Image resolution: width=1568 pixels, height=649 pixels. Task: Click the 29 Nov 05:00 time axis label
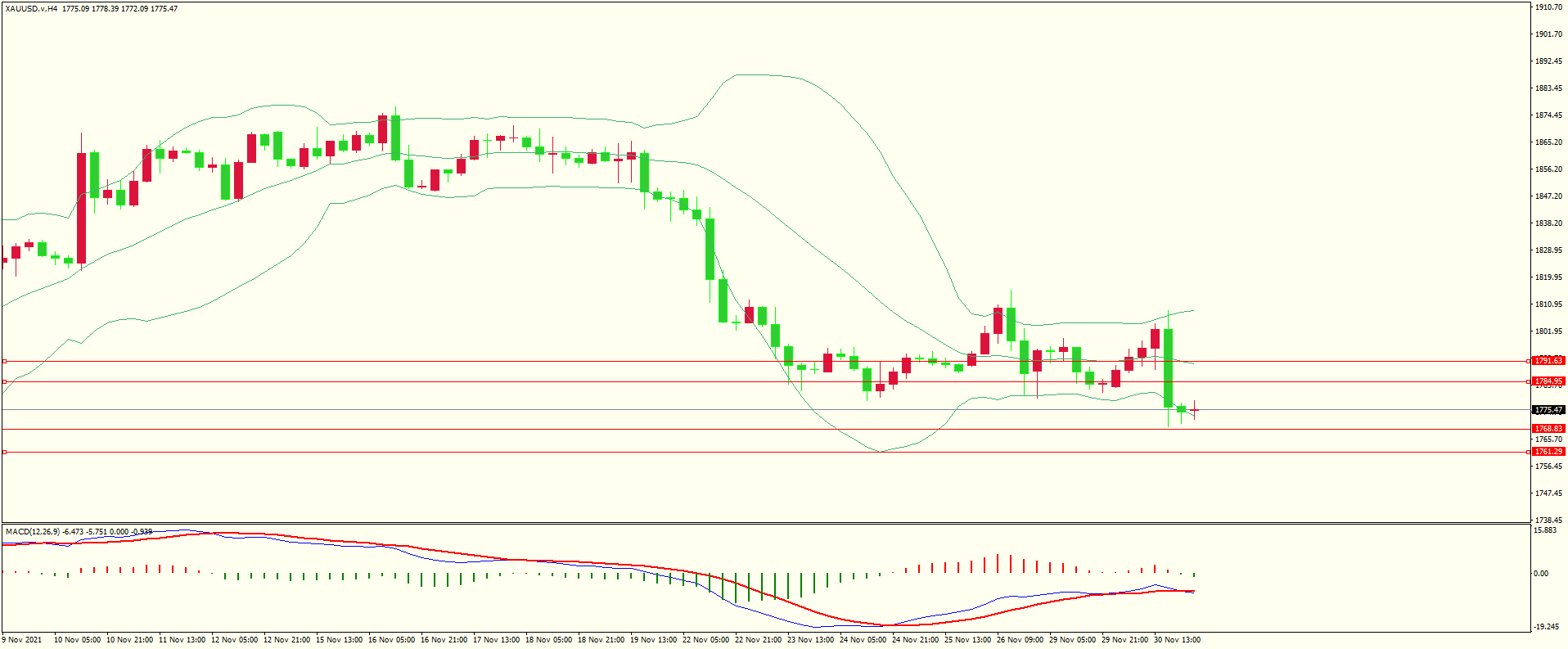(1072, 640)
